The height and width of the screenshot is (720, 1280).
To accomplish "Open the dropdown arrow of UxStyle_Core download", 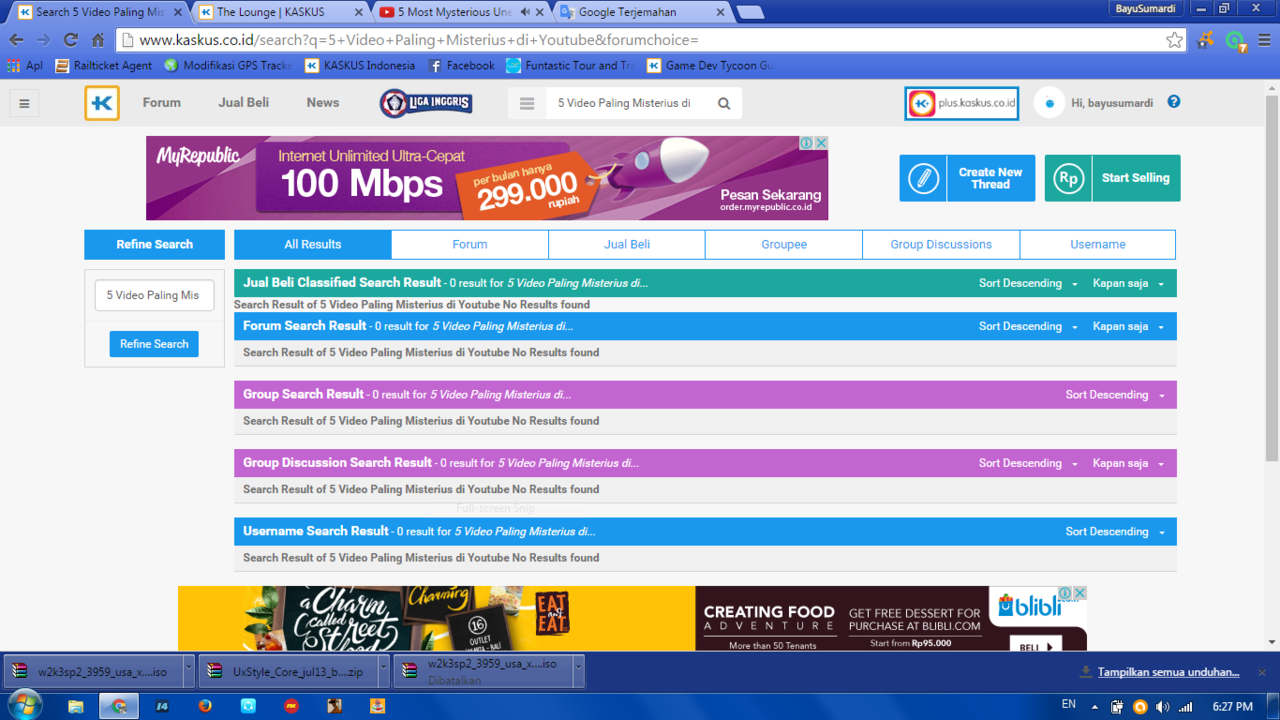I will (x=383, y=672).
